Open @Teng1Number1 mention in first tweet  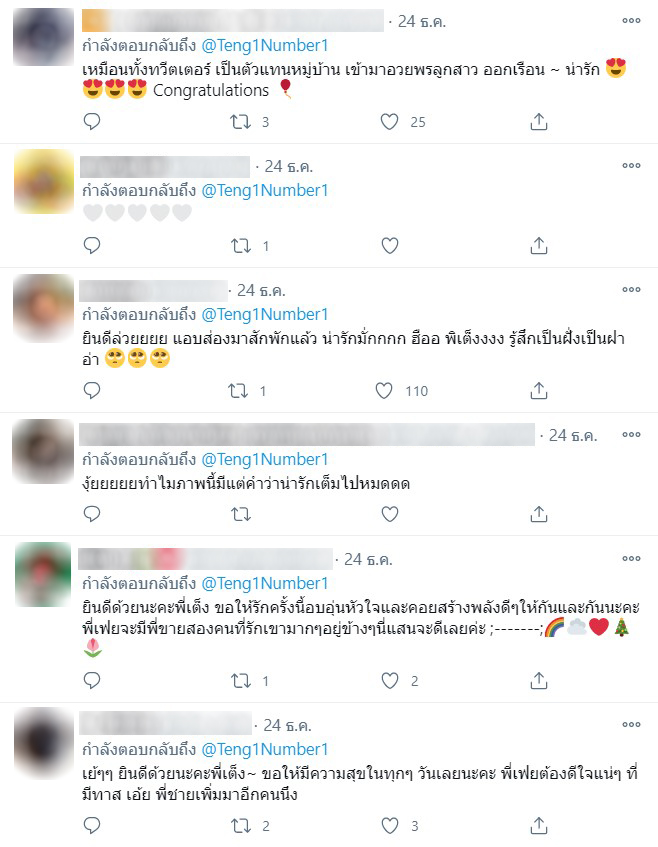click(x=265, y=45)
